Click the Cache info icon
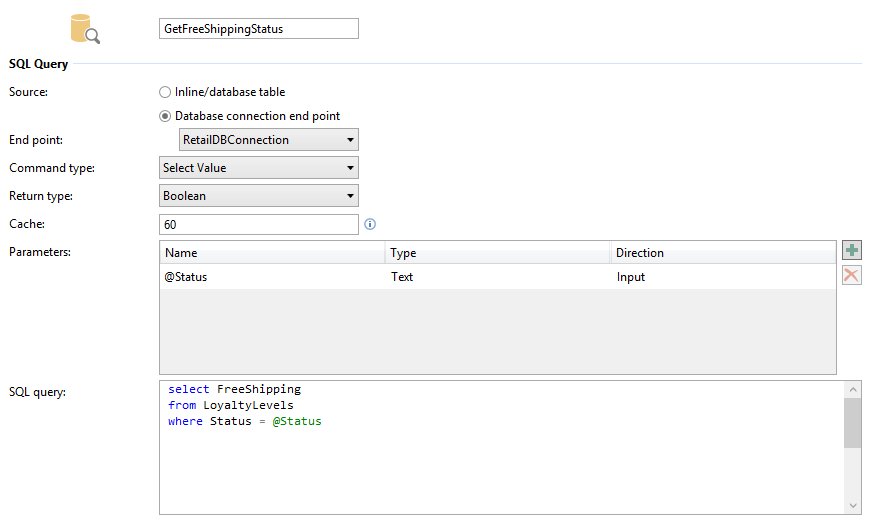870x524 pixels. pos(370,224)
